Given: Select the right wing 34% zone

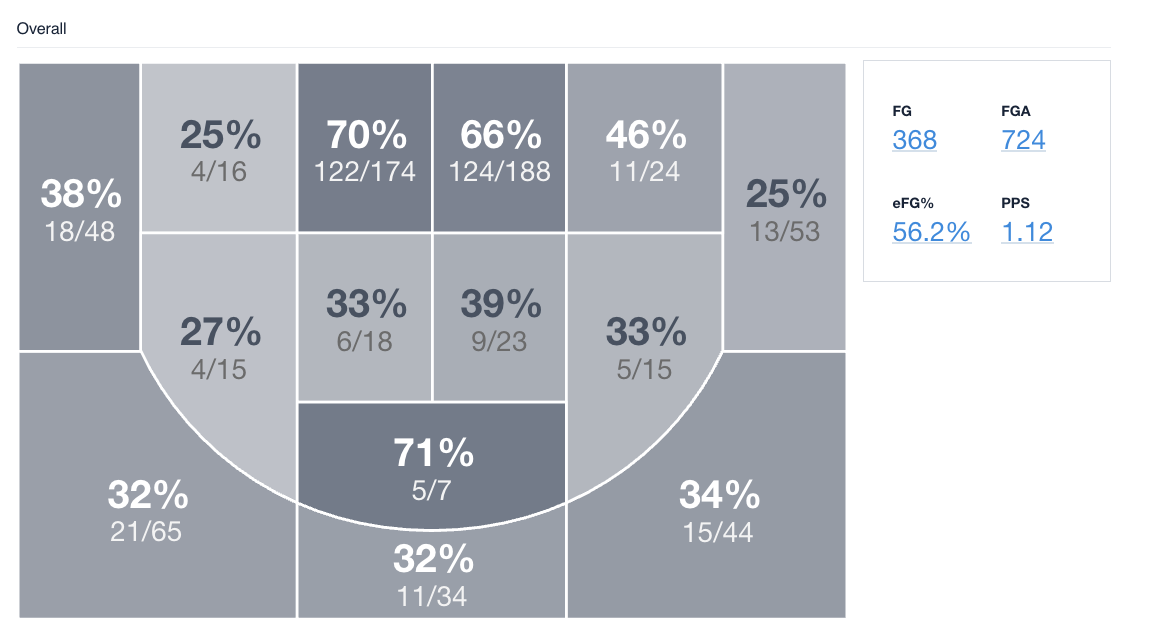Looking at the screenshot, I should [x=719, y=508].
